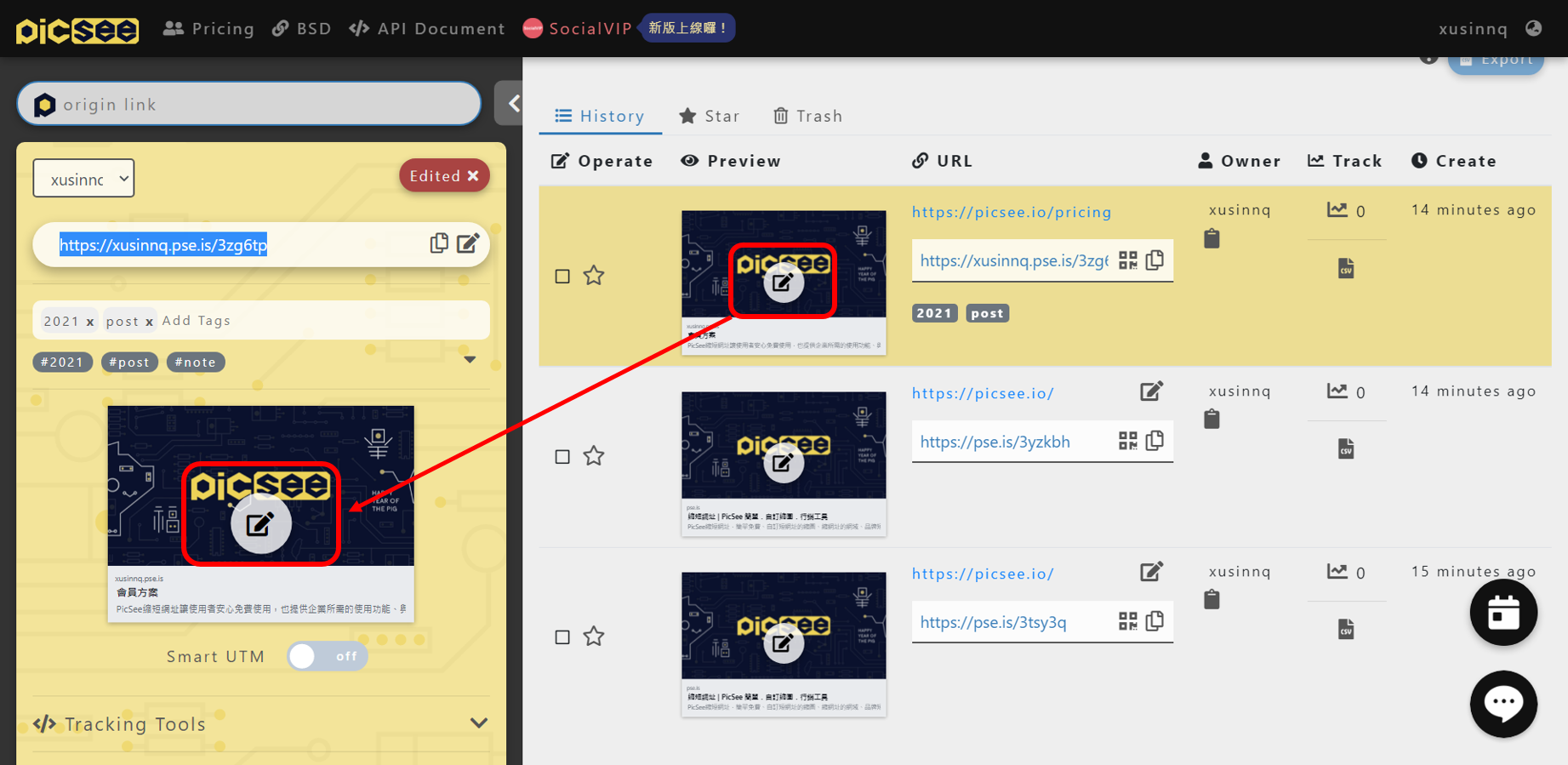Click the post tag in first row
The height and width of the screenshot is (765, 1568).
987,313
